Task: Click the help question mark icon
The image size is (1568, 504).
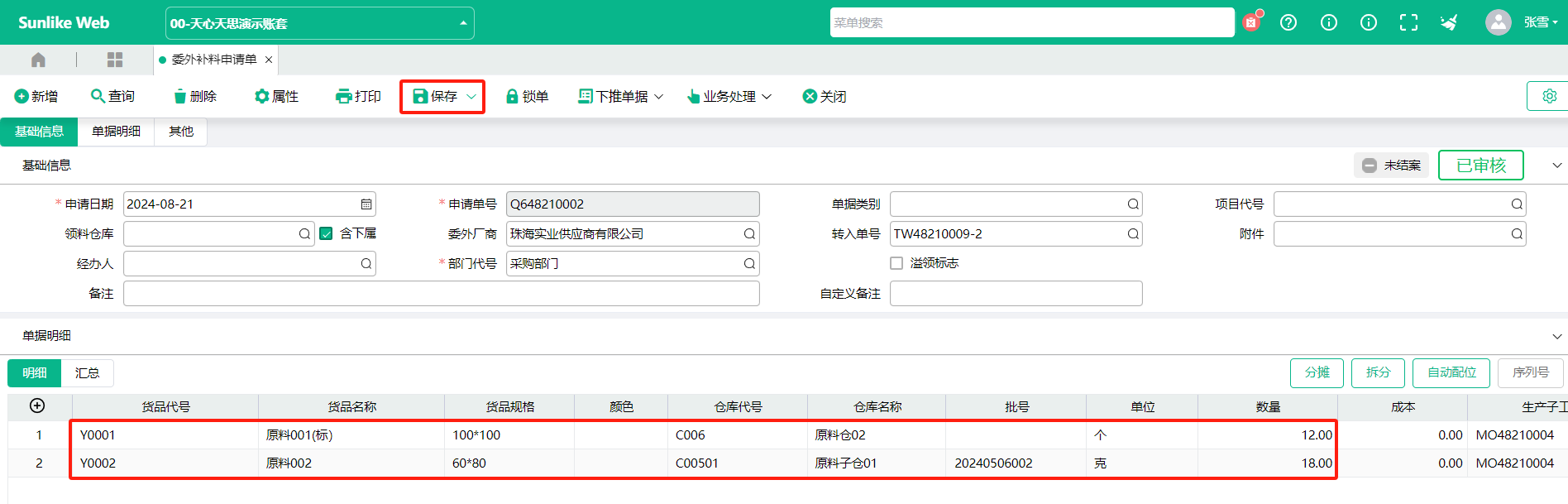Action: tap(1288, 22)
